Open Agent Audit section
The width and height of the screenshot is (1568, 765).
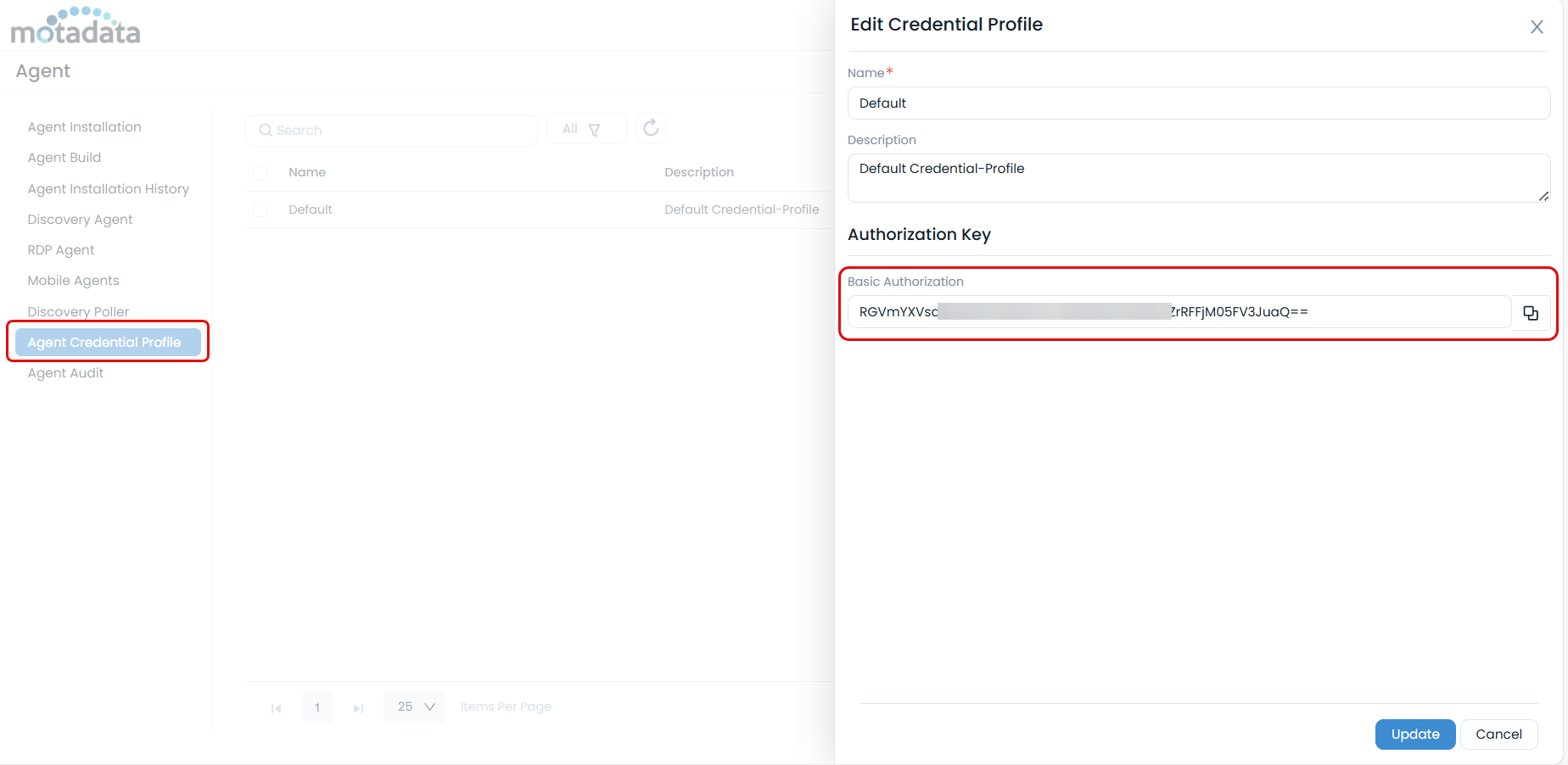(x=65, y=373)
